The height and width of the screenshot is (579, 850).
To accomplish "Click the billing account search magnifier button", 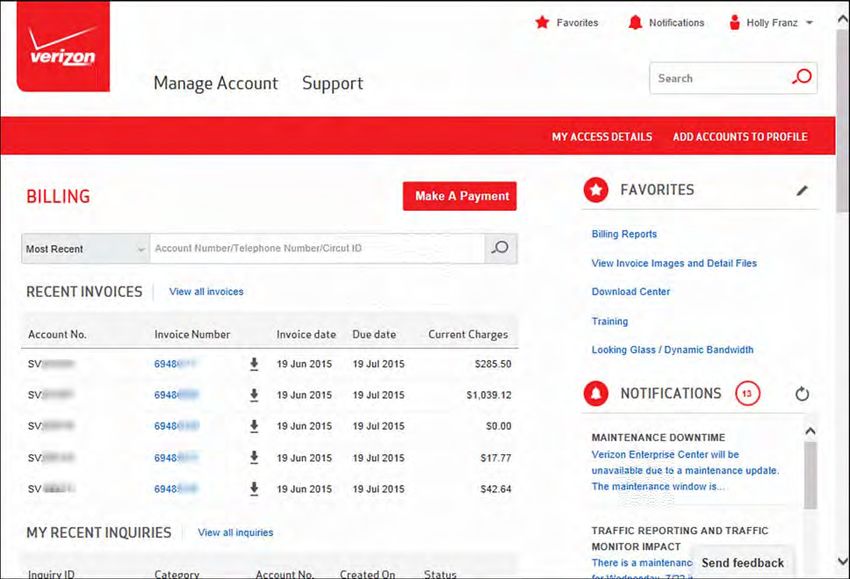I will tap(500, 248).
